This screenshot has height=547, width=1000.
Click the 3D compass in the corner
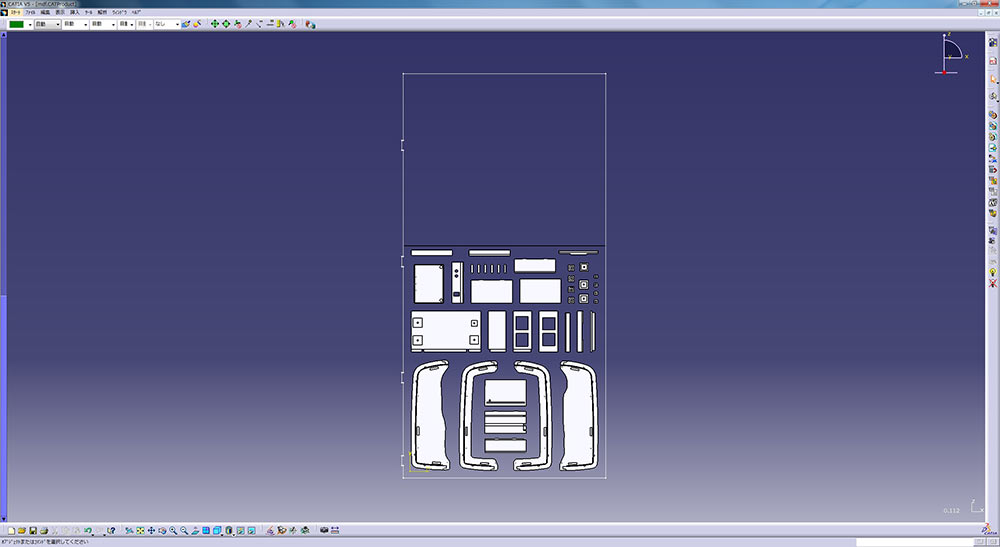[950, 53]
